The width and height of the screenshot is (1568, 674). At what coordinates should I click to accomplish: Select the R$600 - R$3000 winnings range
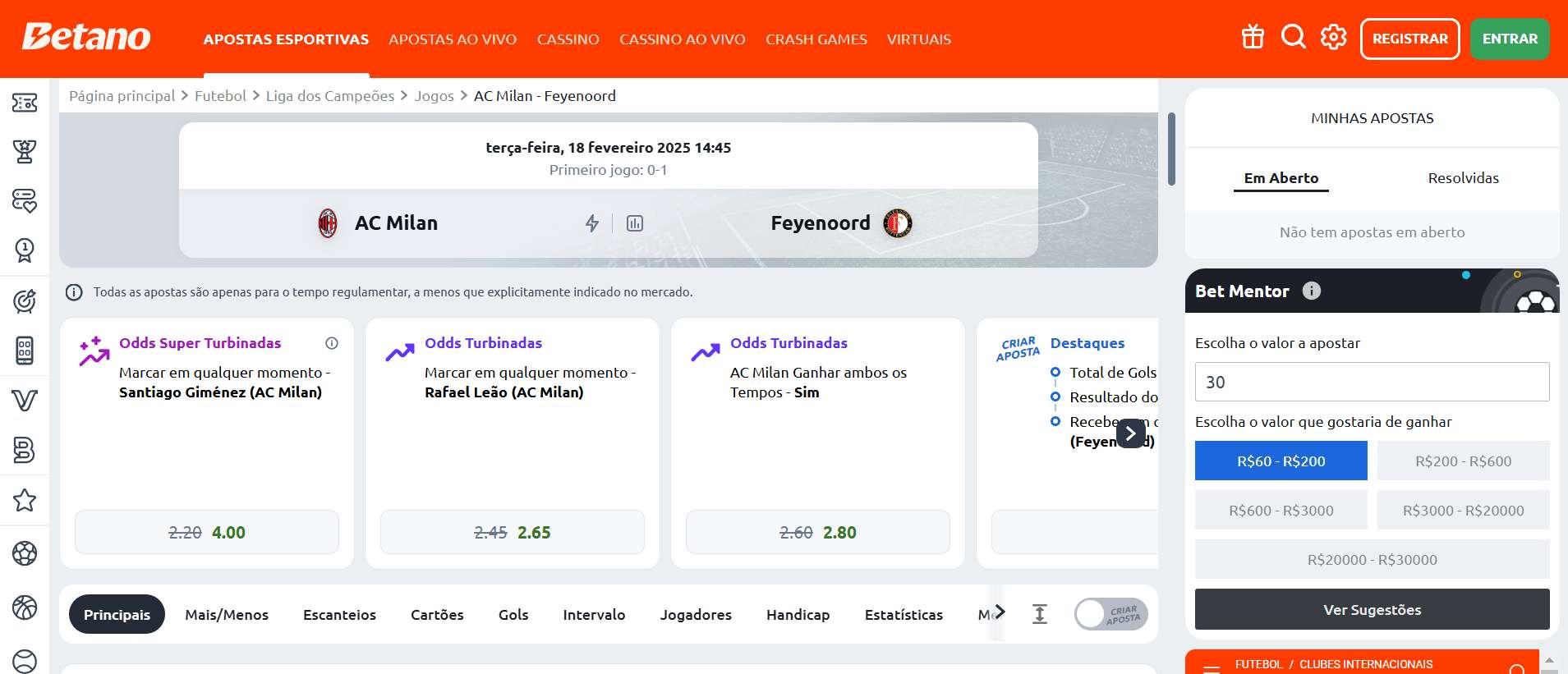[1281, 510]
